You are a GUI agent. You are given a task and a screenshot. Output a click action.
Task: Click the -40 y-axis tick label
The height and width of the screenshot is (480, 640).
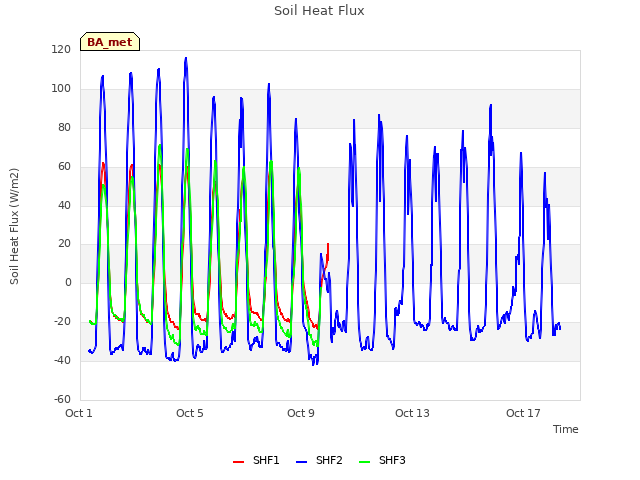click(62, 360)
